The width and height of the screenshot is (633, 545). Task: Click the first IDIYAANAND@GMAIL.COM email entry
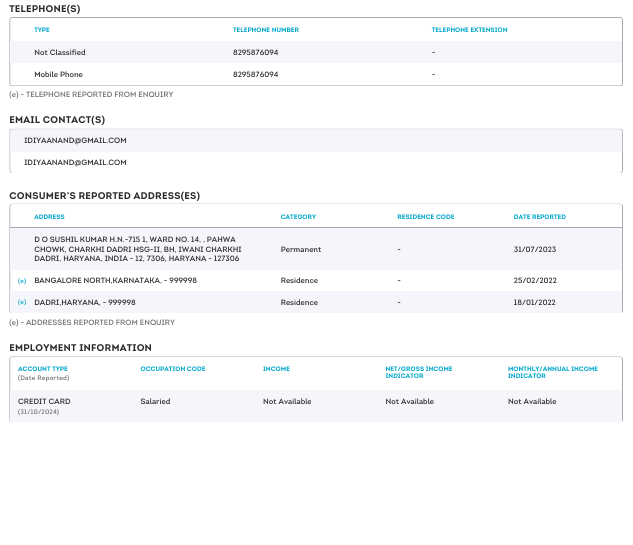click(75, 141)
